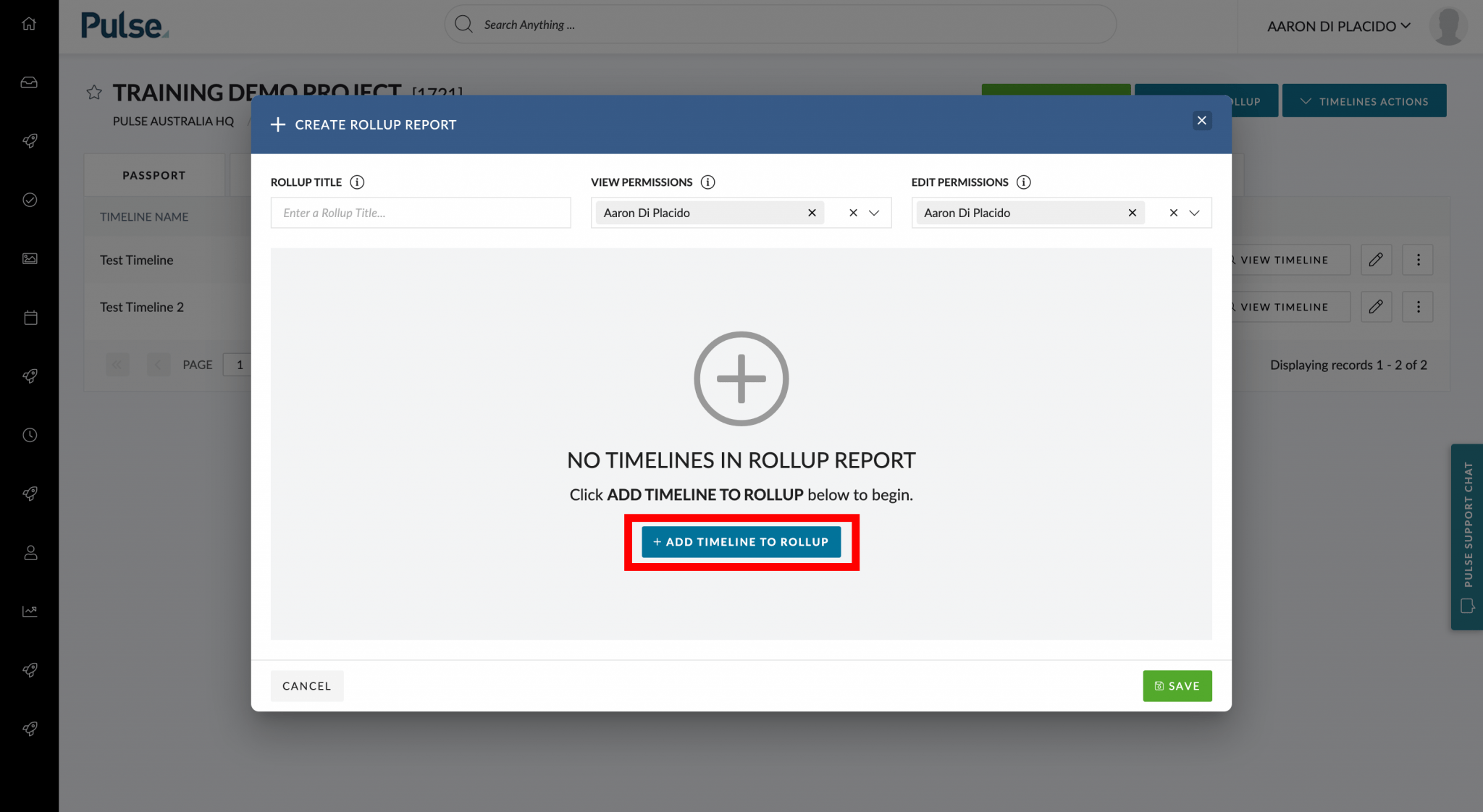
Task: Open the Home icon in sidebar
Action: [29, 22]
